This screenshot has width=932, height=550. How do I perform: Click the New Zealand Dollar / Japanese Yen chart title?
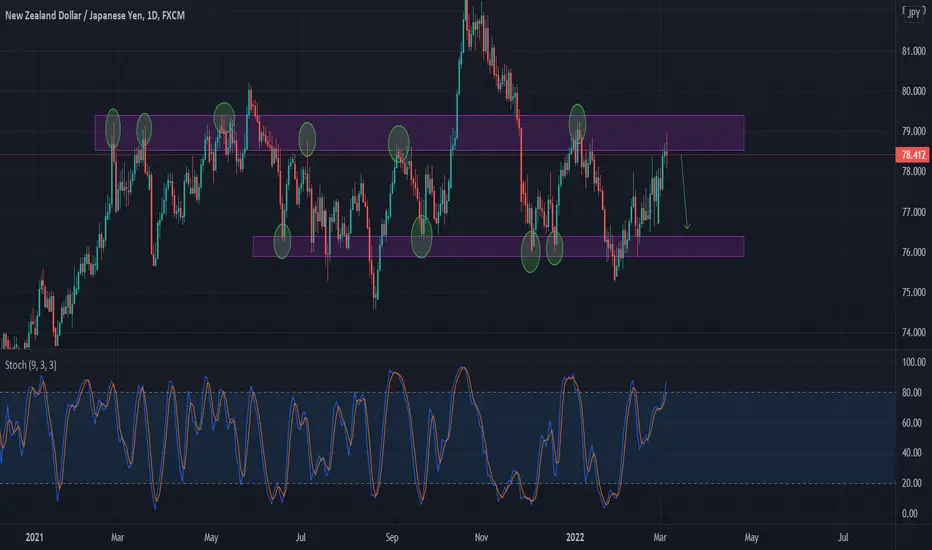(x=95, y=15)
